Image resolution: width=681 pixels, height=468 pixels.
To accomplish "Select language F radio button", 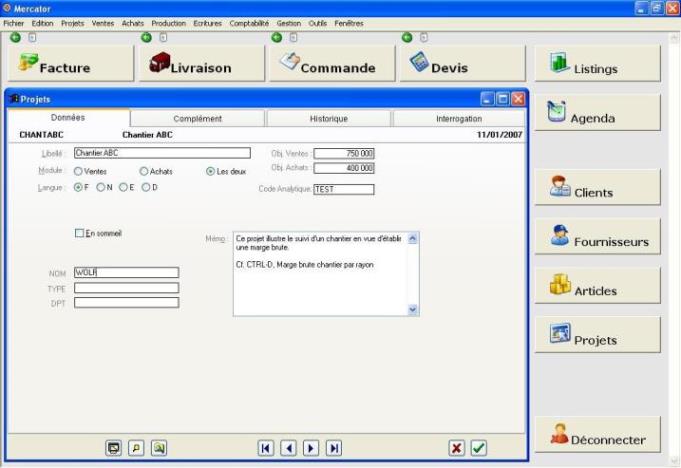I will click(78, 188).
